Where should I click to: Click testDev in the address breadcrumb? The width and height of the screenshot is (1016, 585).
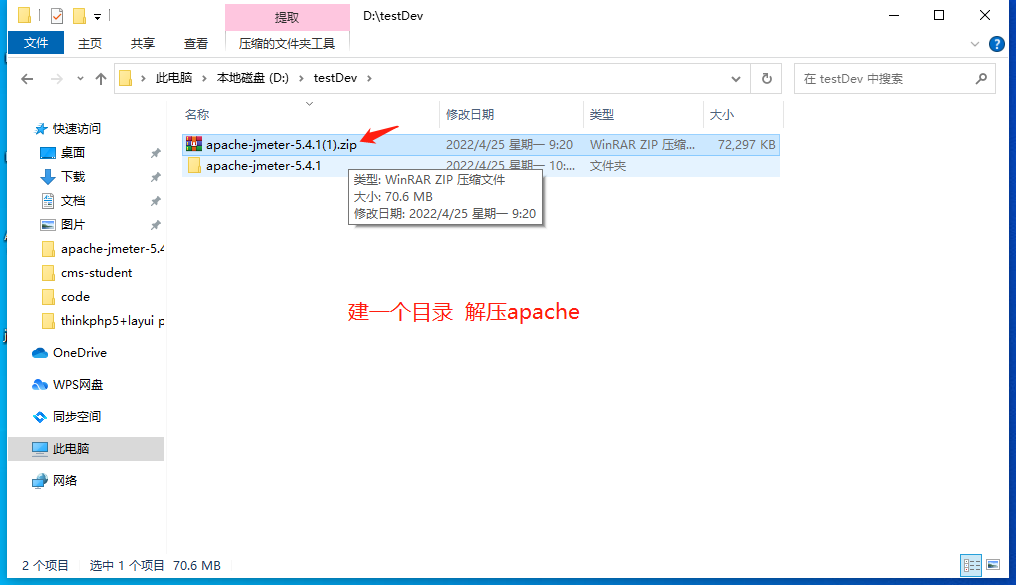pos(335,78)
